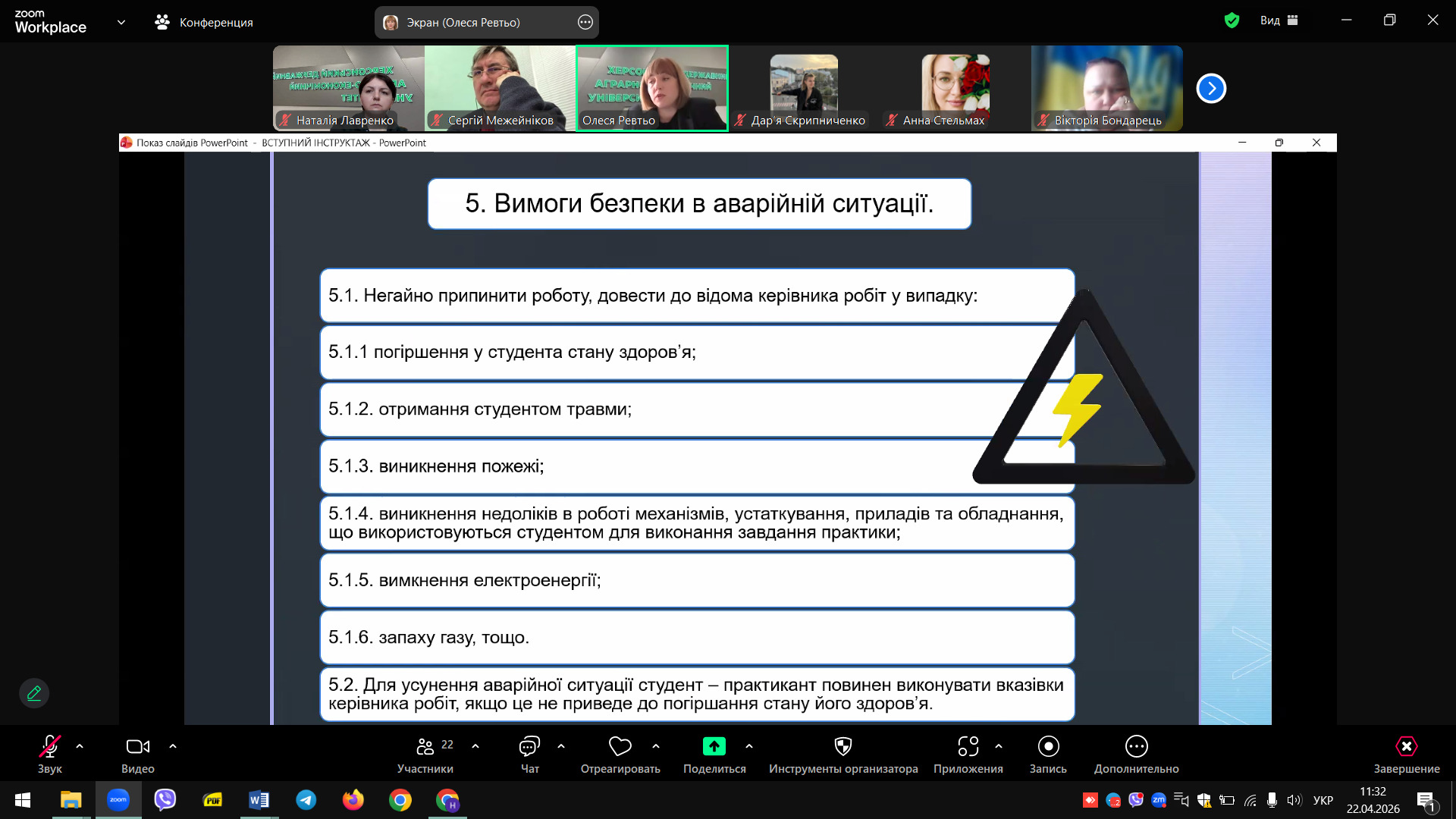Viewport: 1456px width, 819px height.
Task: Expand audio options arrow next to Звук
Action: pyautogui.click(x=80, y=747)
